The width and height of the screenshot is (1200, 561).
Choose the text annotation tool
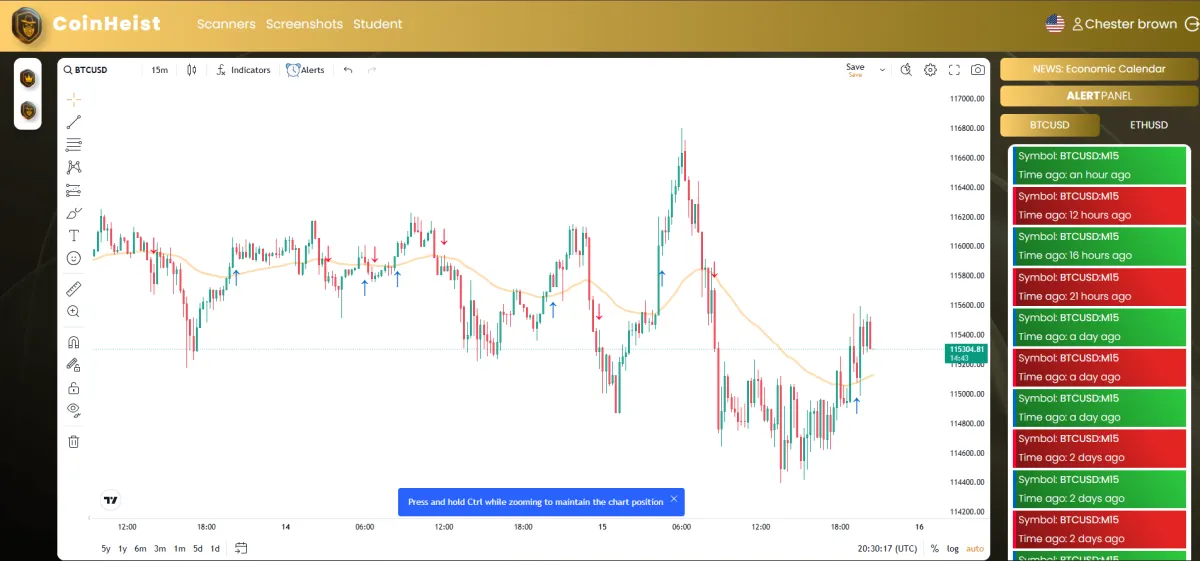(x=74, y=236)
